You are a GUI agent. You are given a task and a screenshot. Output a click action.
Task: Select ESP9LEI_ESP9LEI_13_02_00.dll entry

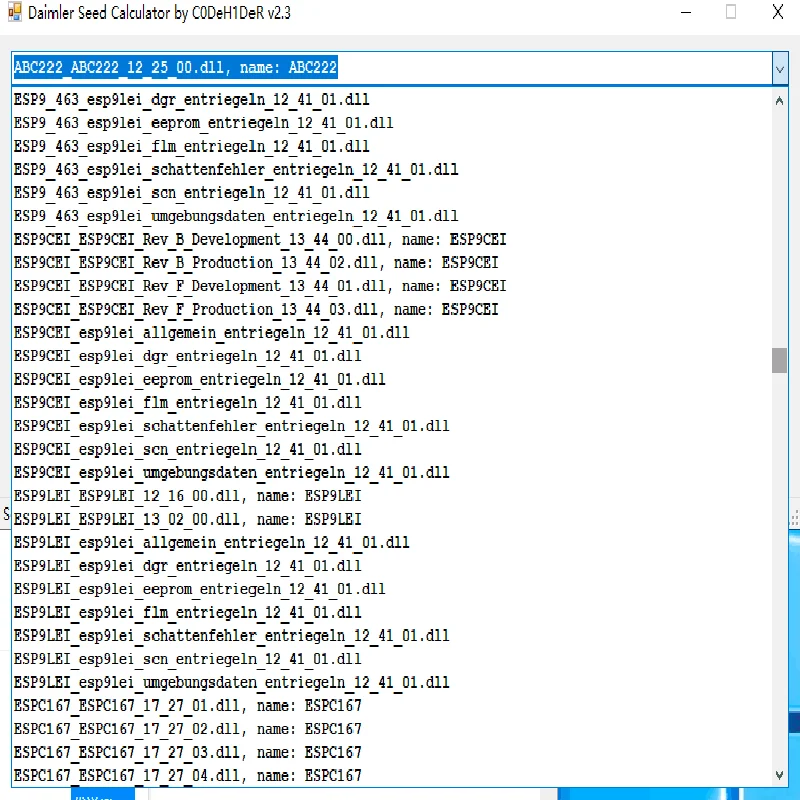point(392,519)
